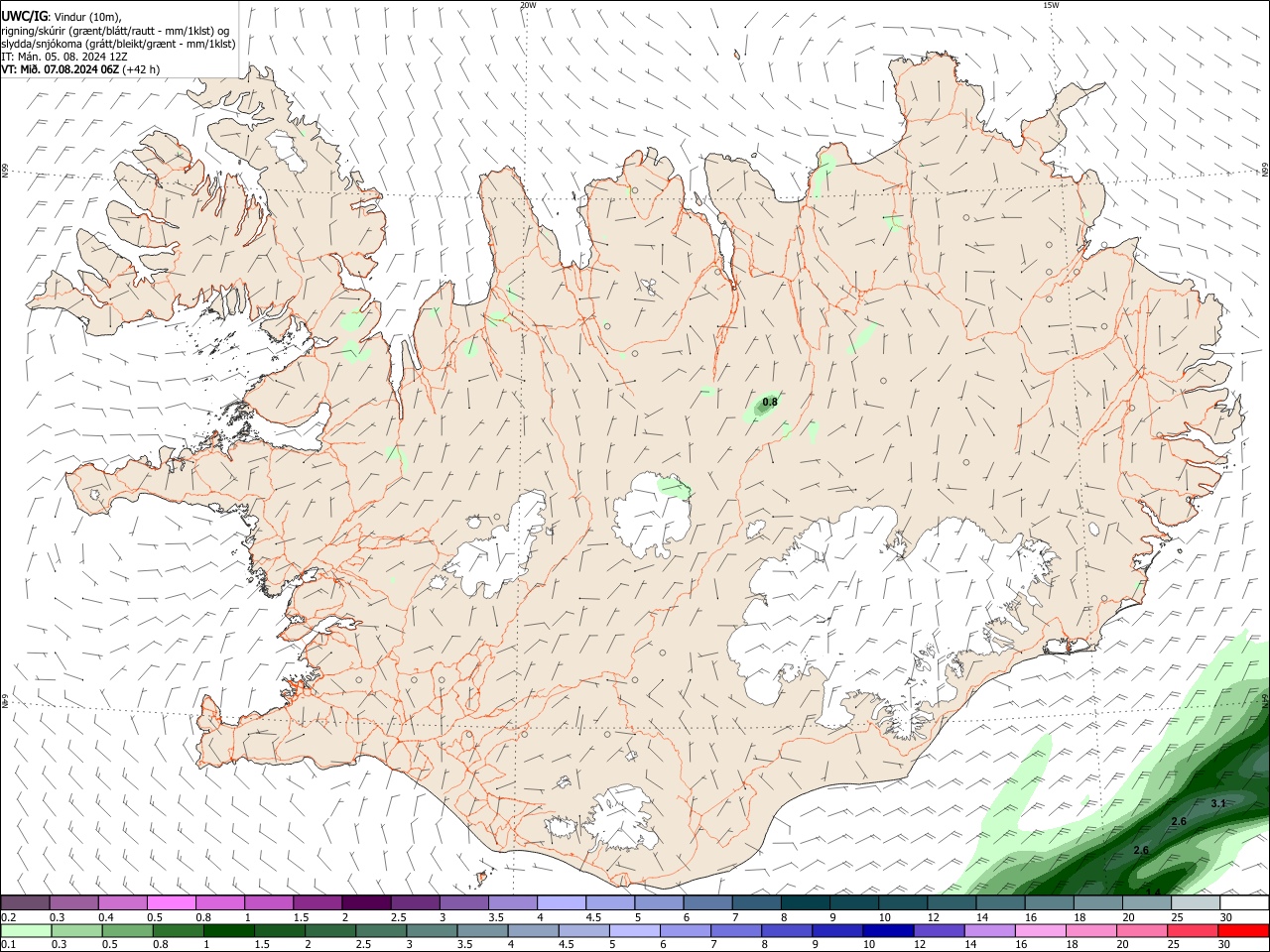Pick the white 30 snow swatch
This screenshot has width=1270, height=952.
click(x=1244, y=902)
